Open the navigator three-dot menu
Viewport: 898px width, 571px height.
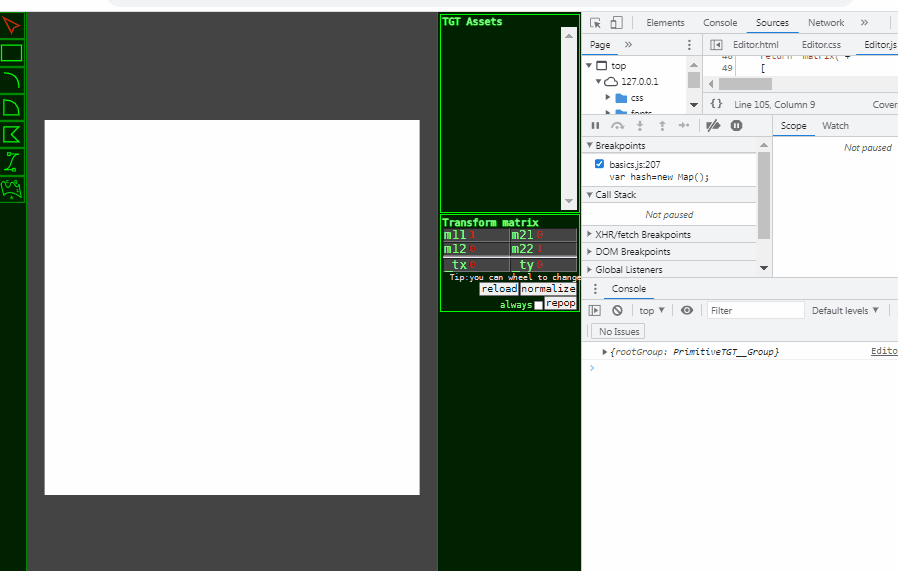[x=689, y=45]
